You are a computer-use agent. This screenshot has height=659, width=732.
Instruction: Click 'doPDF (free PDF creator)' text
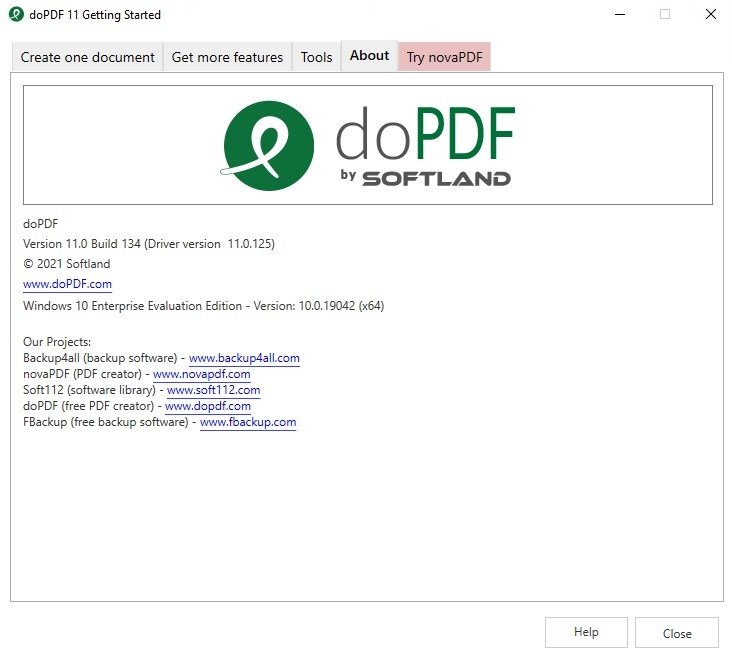click(x=88, y=406)
